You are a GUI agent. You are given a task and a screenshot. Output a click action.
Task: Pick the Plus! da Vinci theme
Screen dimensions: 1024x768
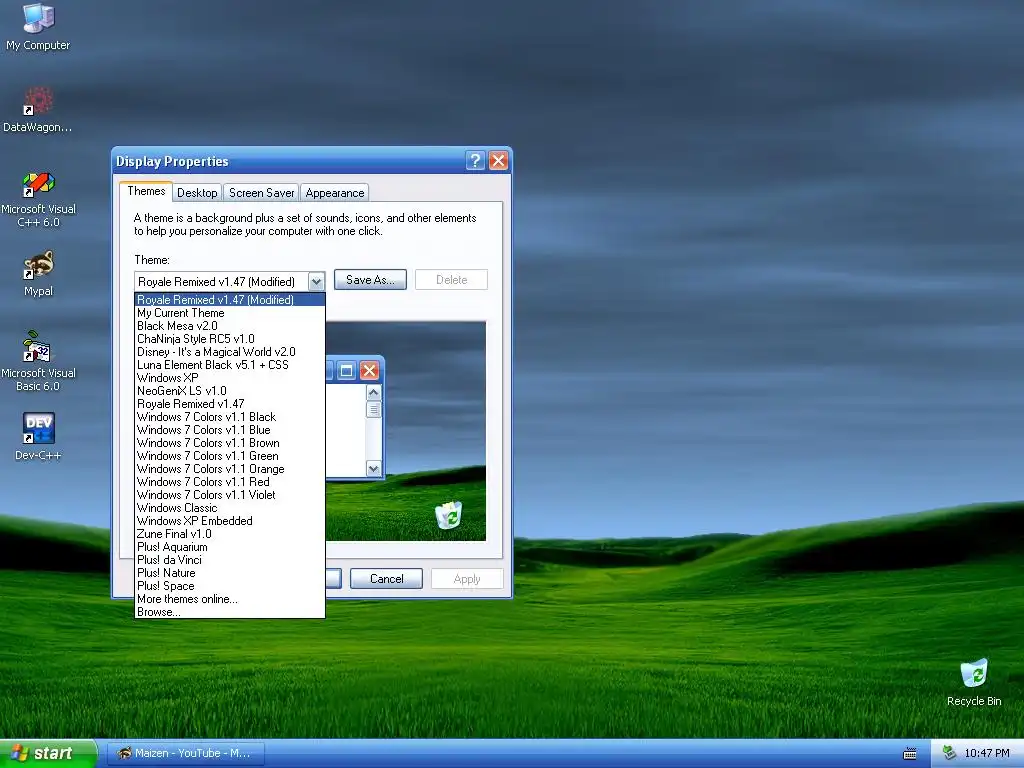click(230, 560)
